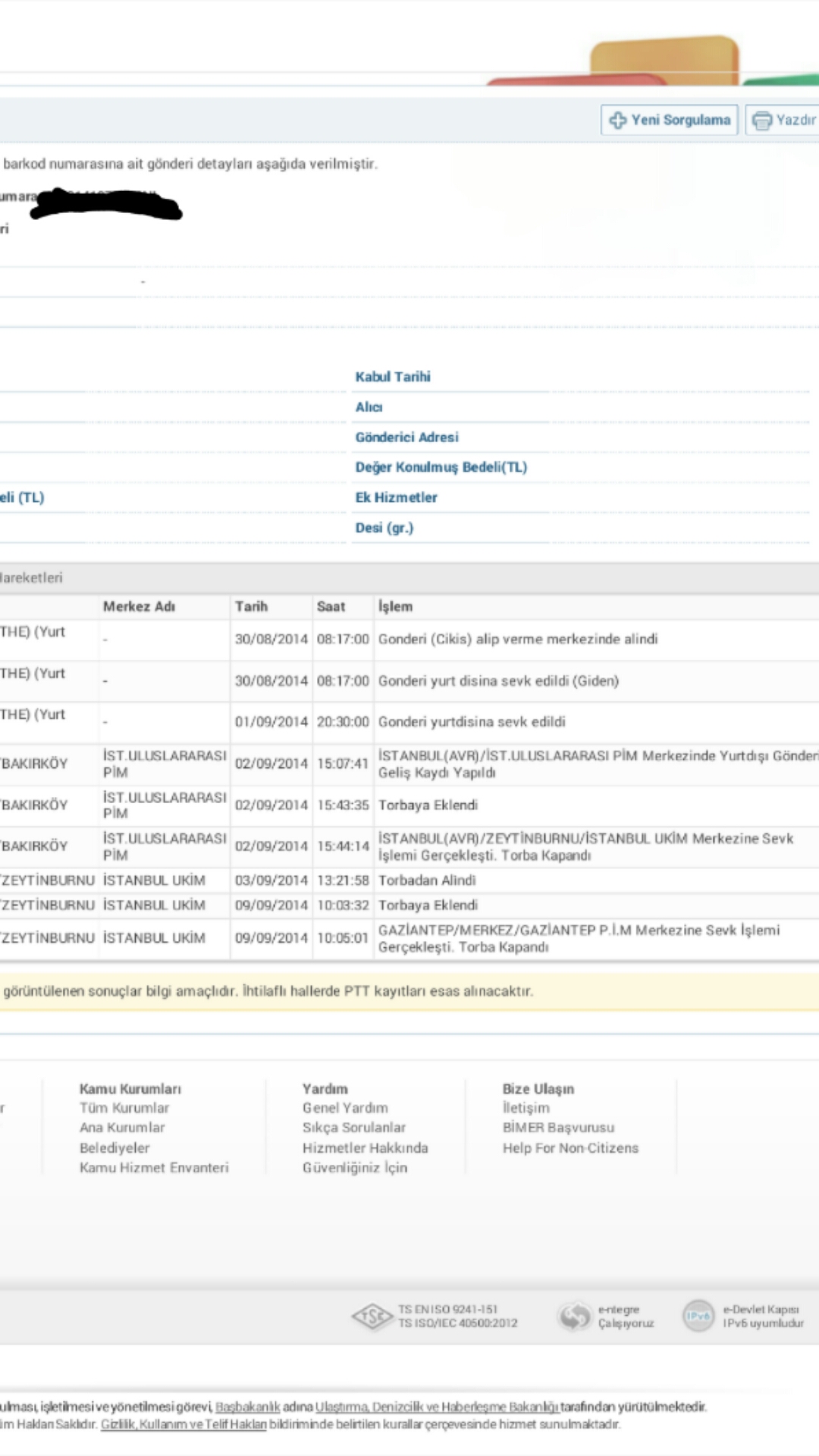Click the 15:07:41 time cell

click(343, 764)
